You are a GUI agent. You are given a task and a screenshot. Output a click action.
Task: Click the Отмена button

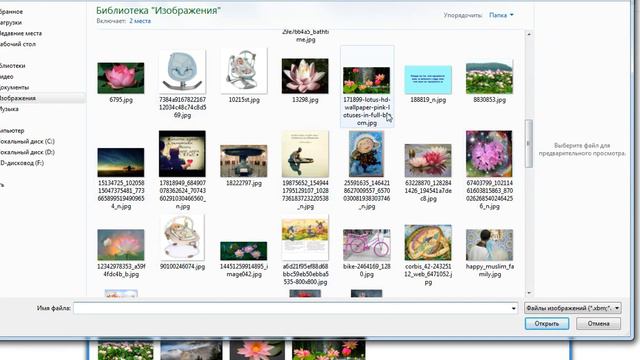(x=598, y=324)
